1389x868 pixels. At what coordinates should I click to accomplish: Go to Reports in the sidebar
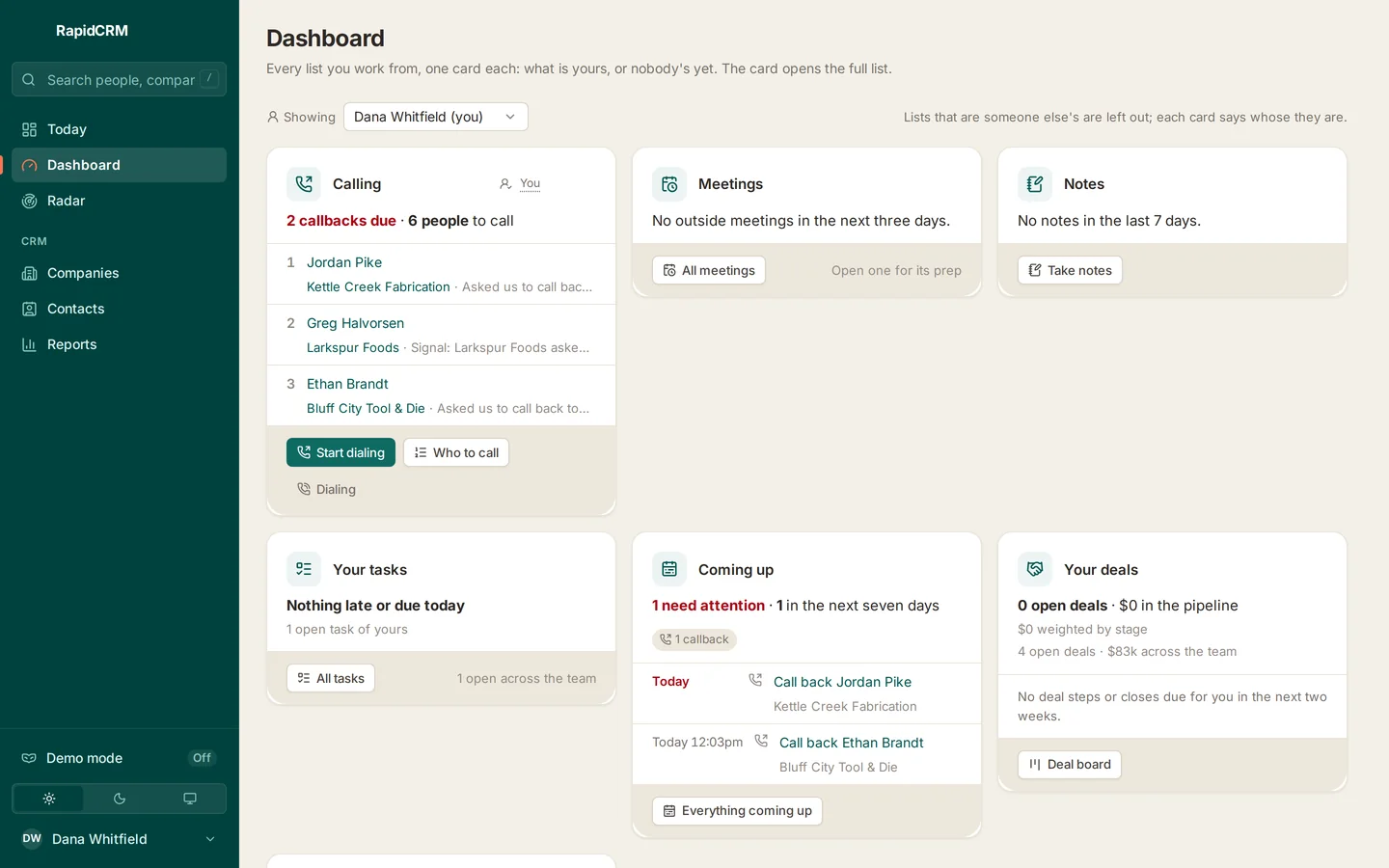[119, 344]
